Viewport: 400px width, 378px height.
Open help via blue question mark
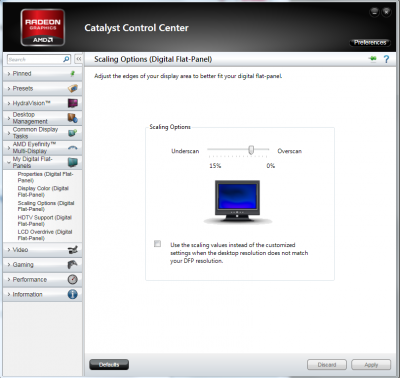(386, 59)
